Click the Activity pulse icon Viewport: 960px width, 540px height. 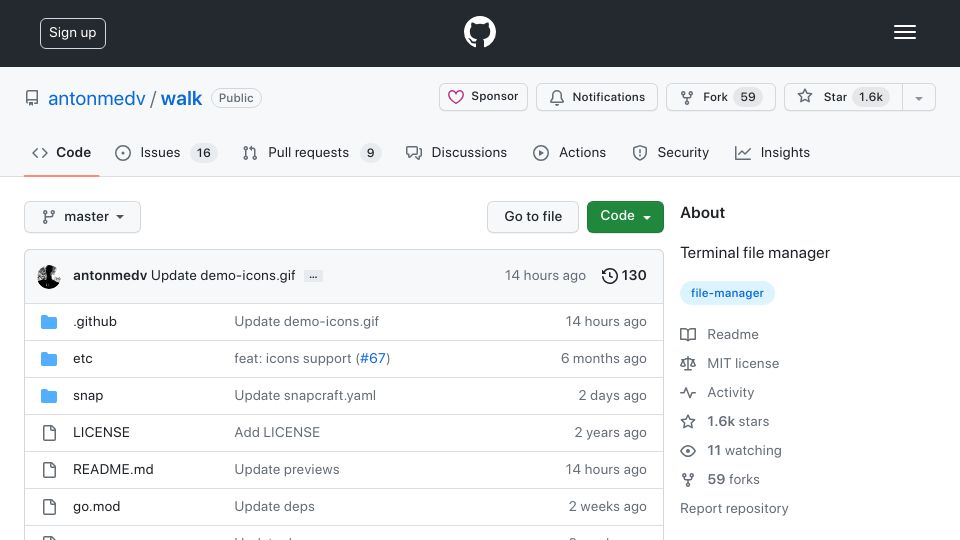[688, 392]
